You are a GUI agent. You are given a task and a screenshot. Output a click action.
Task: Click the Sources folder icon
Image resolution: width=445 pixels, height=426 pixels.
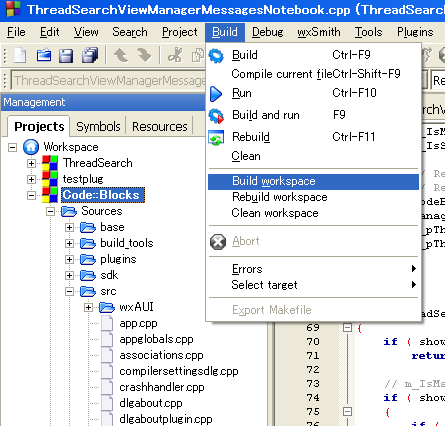pyautogui.click(x=69, y=211)
